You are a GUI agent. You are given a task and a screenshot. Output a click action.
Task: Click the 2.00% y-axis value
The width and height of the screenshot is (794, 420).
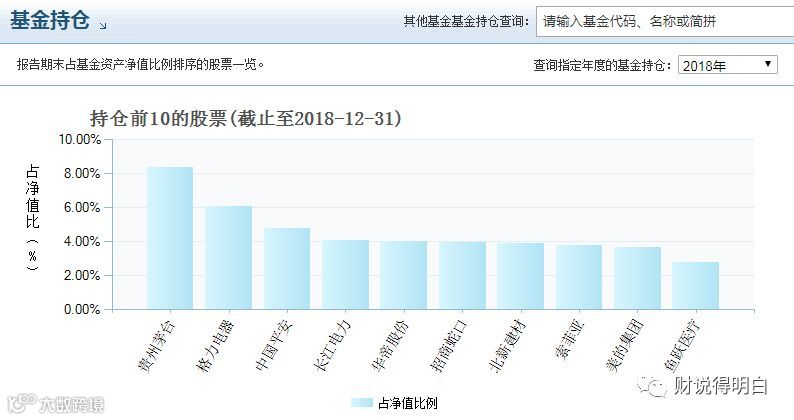coord(83,275)
